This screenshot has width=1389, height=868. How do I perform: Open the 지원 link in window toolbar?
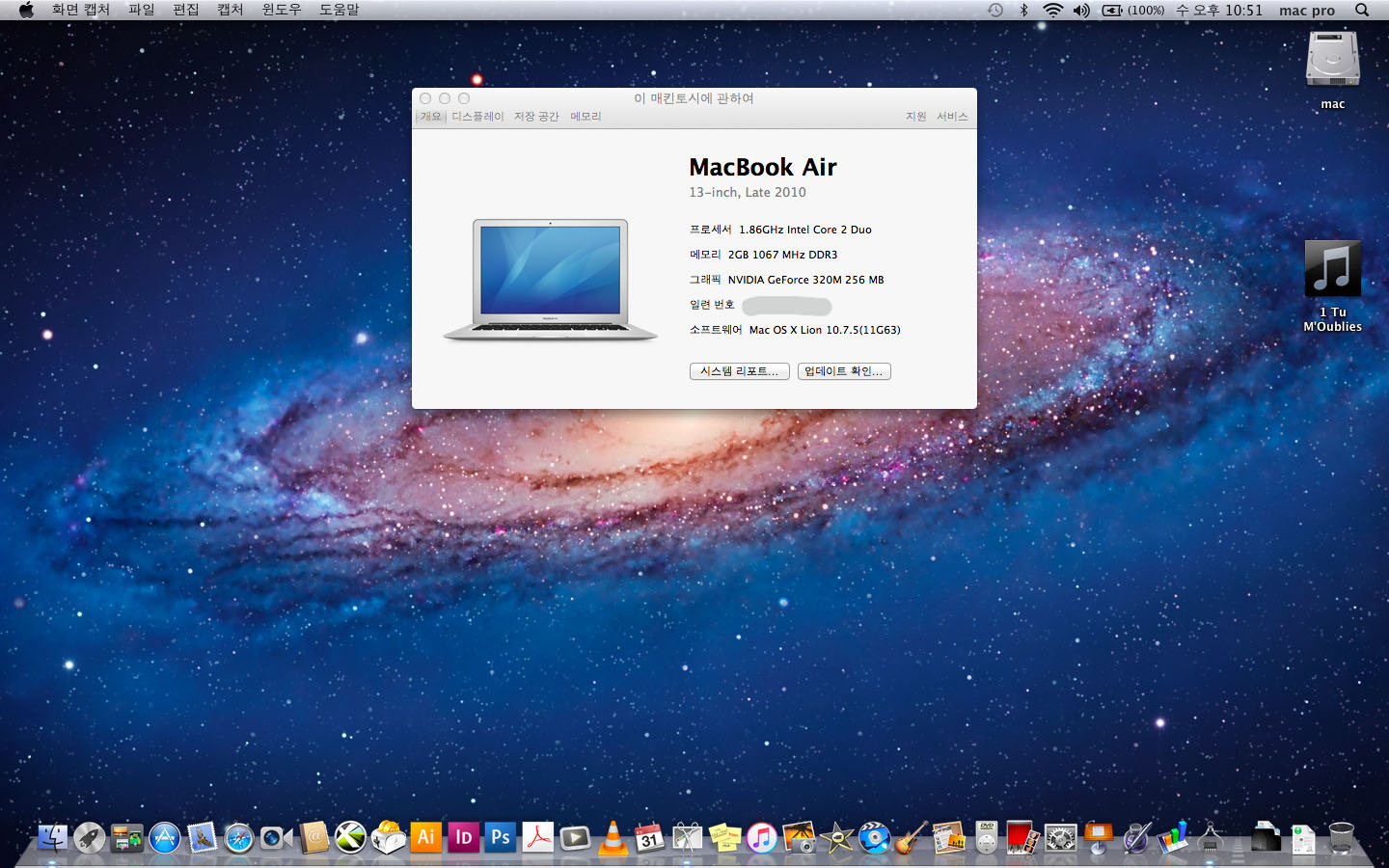click(915, 117)
